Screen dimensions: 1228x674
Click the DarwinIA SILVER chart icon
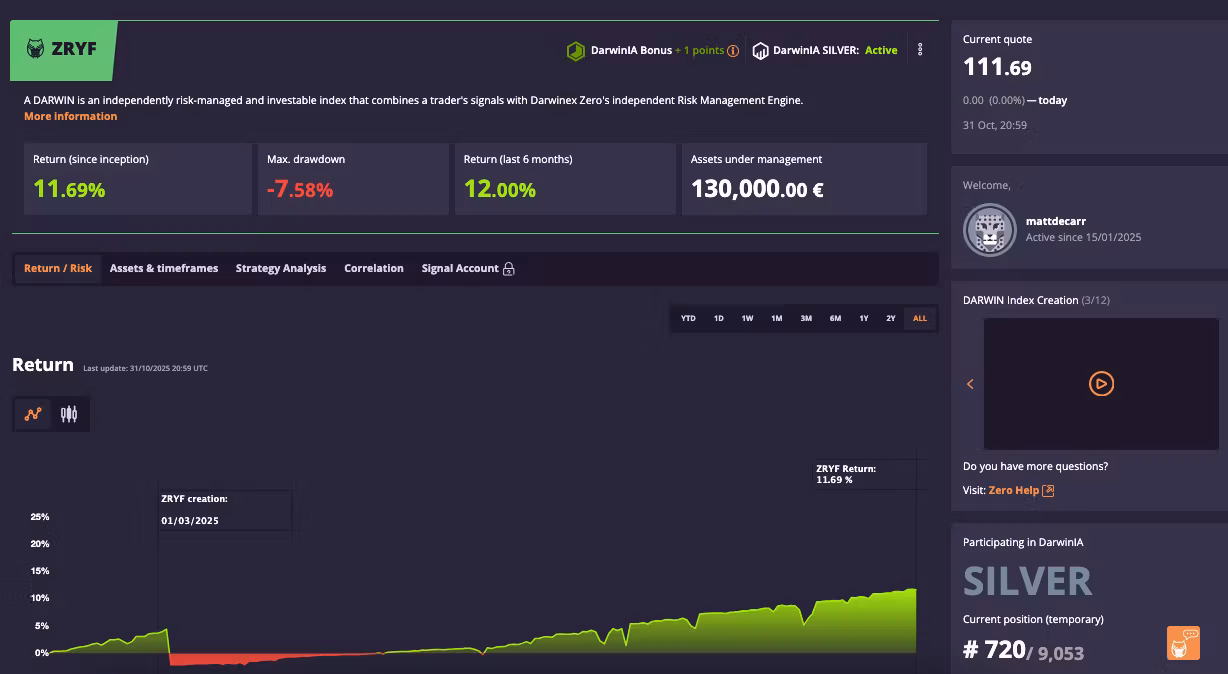click(x=761, y=51)
